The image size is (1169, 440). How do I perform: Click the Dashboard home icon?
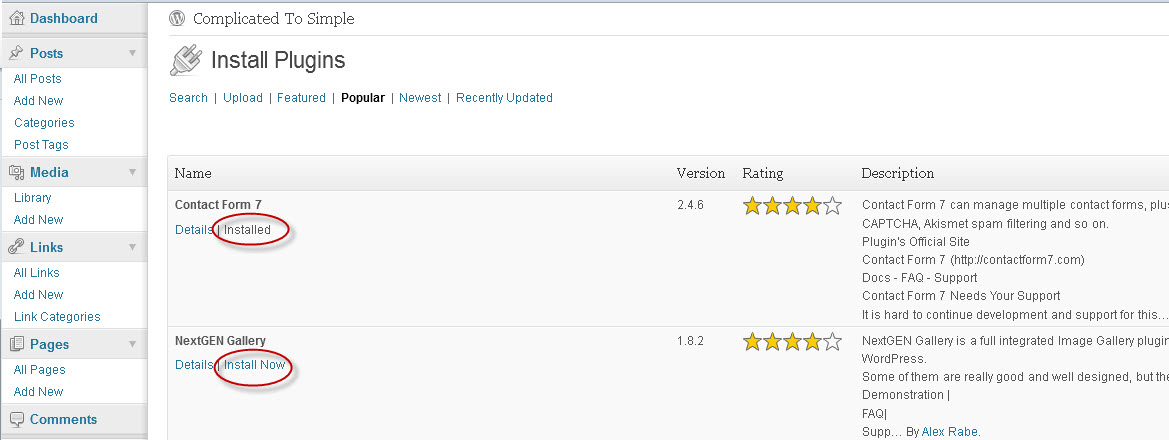click(16, 18)
